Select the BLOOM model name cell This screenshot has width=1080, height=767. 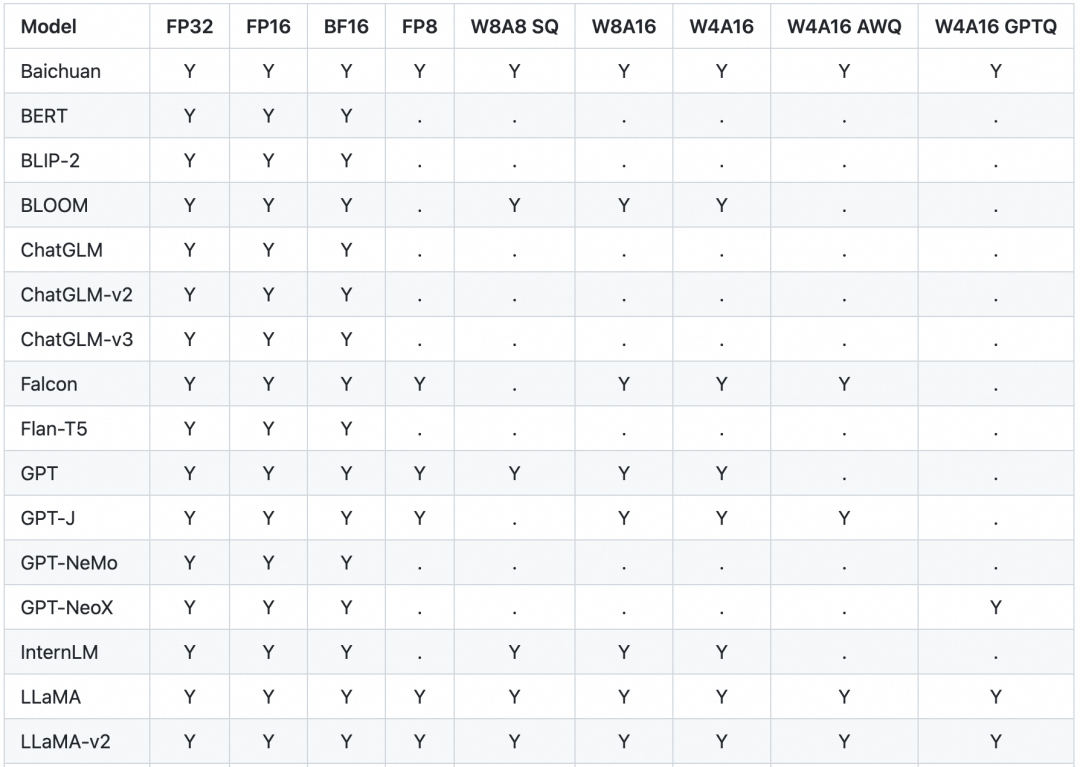[x=54, y=205]
